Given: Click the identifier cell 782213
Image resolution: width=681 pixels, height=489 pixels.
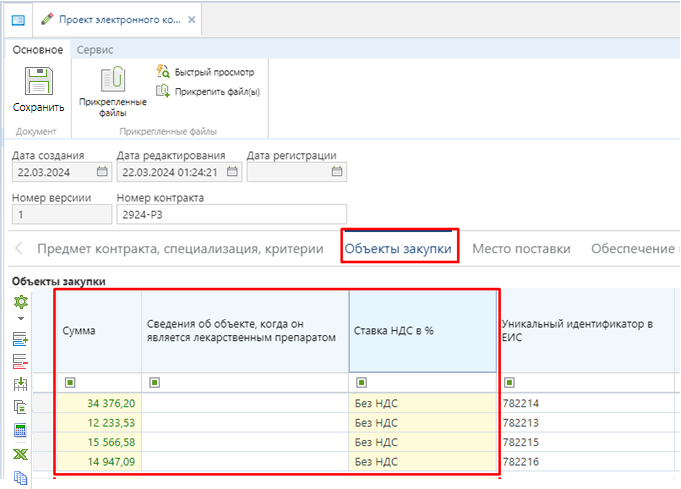Looking at the screenshot, I should click(x=586, y=423).
